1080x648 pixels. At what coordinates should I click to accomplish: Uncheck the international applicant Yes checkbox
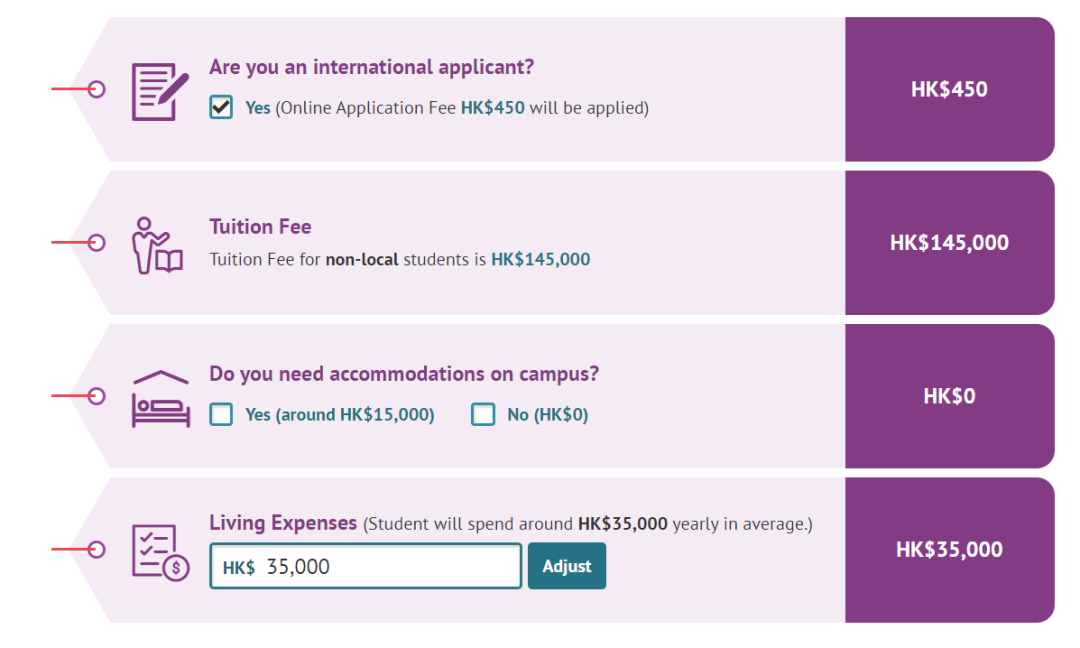[221, 107]
